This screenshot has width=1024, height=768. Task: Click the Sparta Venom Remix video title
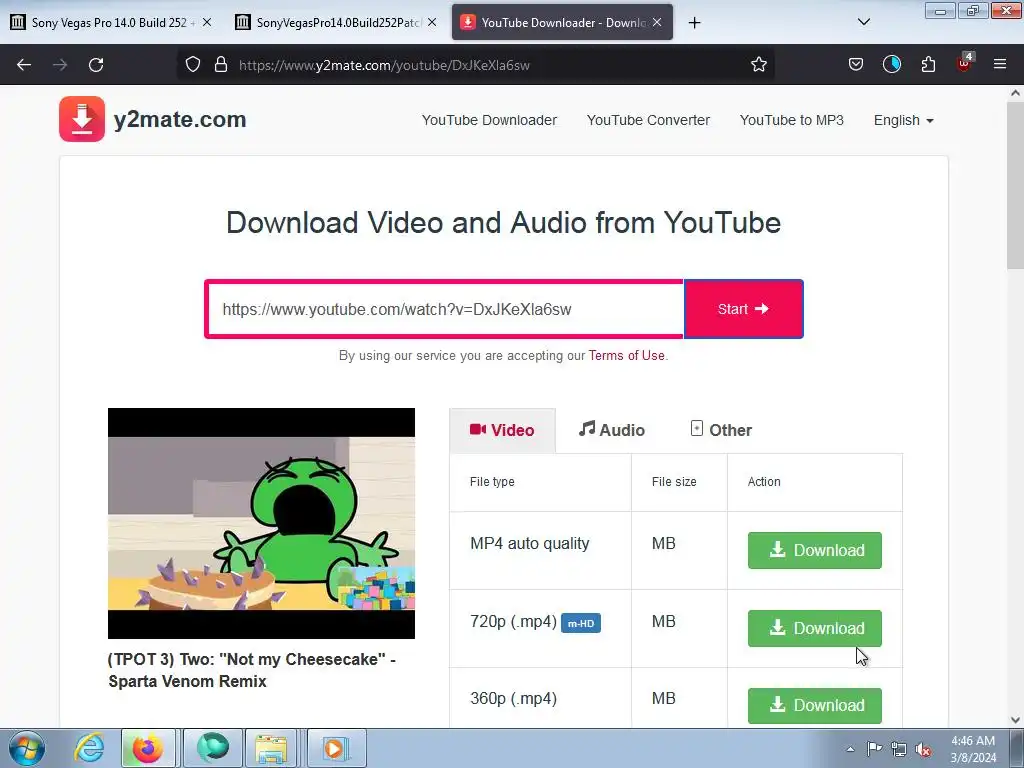(x=251, y=670)
